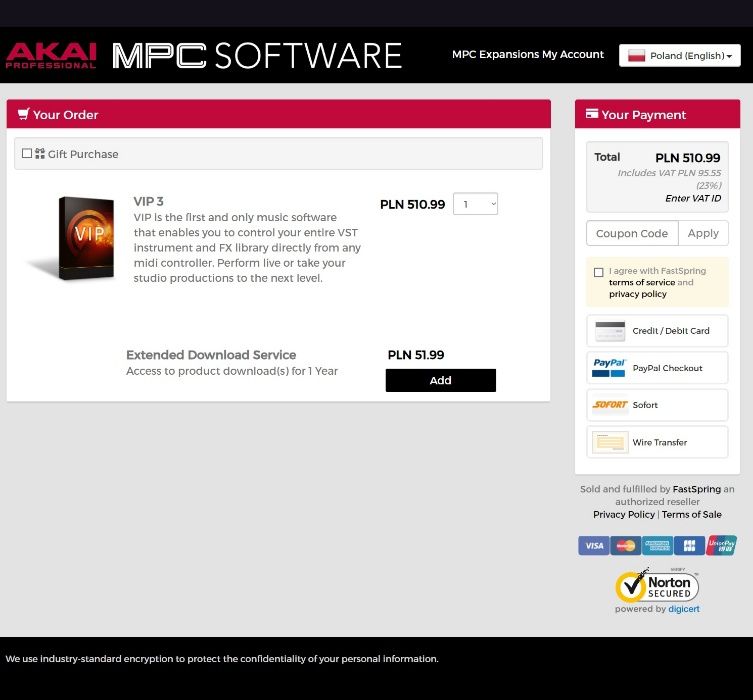
Task: Click the gift box icon
Action: coord(40,154)
